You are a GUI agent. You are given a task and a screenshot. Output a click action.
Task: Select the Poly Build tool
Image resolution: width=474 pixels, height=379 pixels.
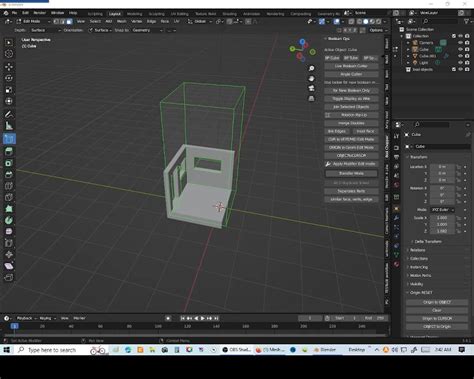click(x=9, y=209)
